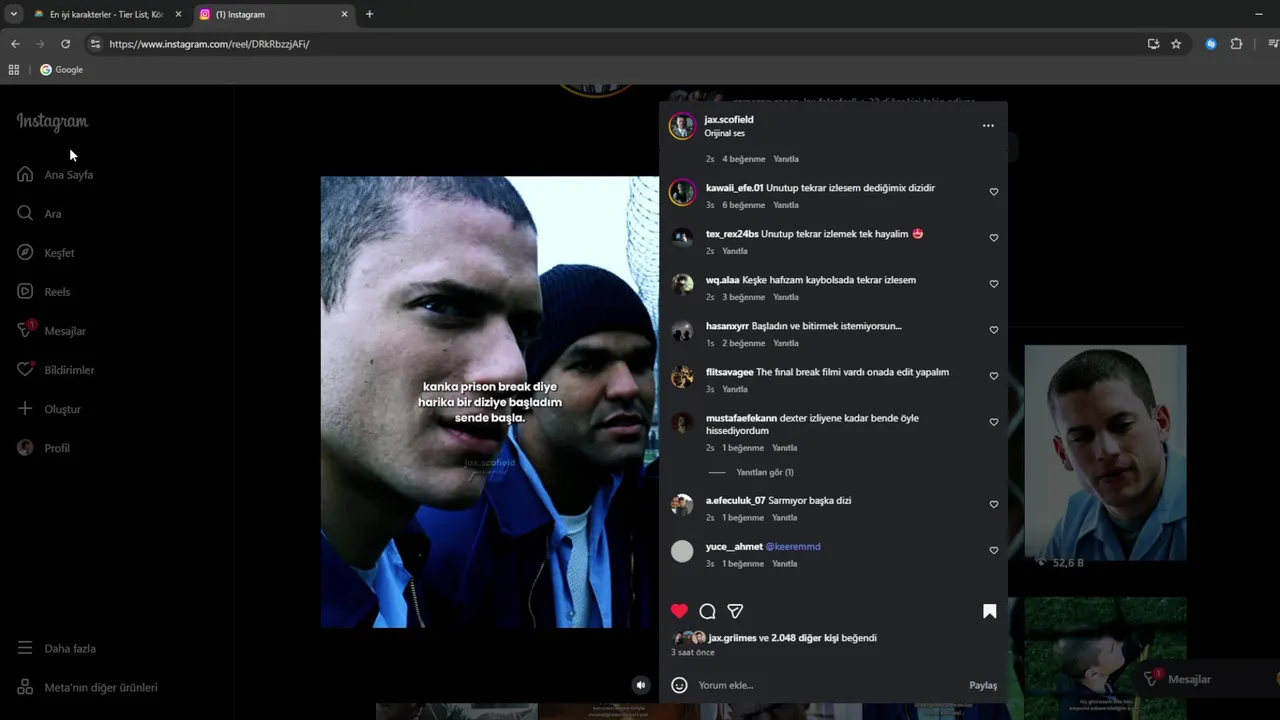1280x720 pixels.
Task: Open the browser extensions puzzle icon
Action: click(1236, 44)
